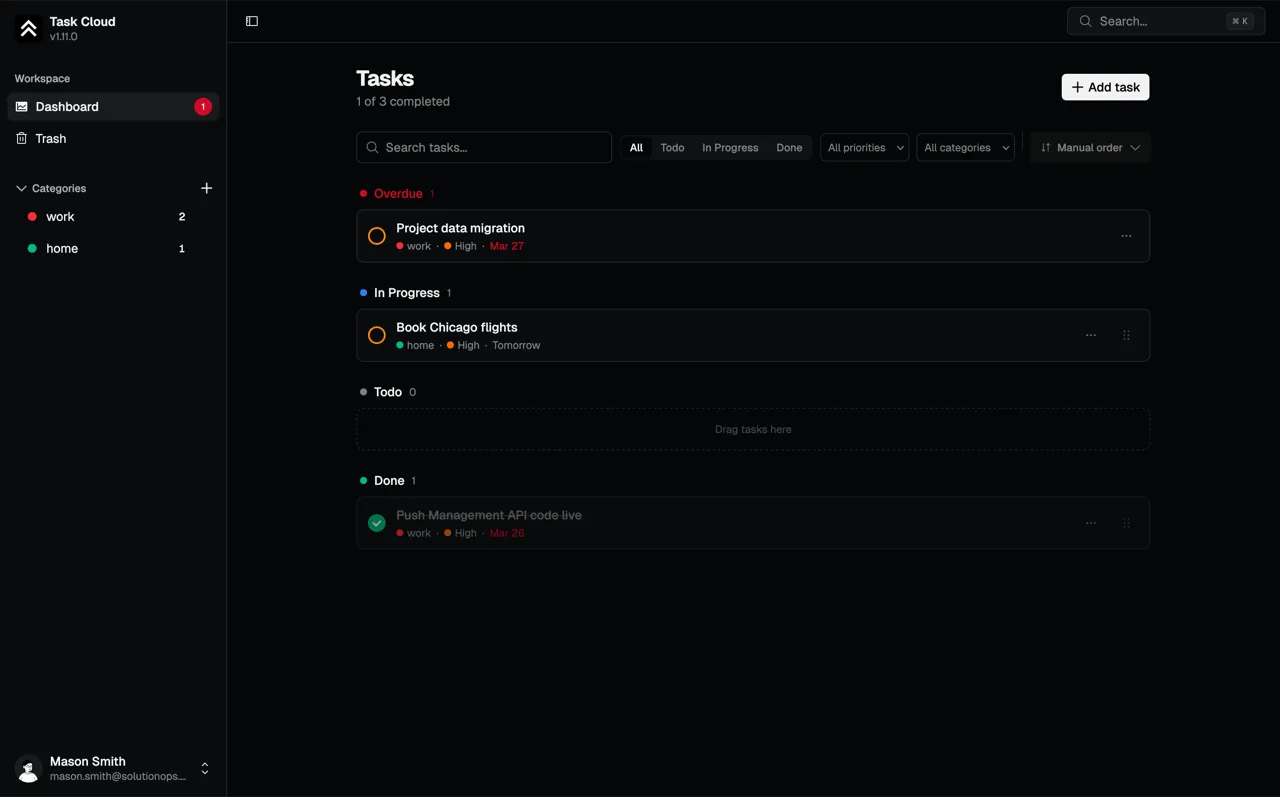Click the Search tasks input field
This screenshot has height=797, width=1280.
click(x=484, y=148)
